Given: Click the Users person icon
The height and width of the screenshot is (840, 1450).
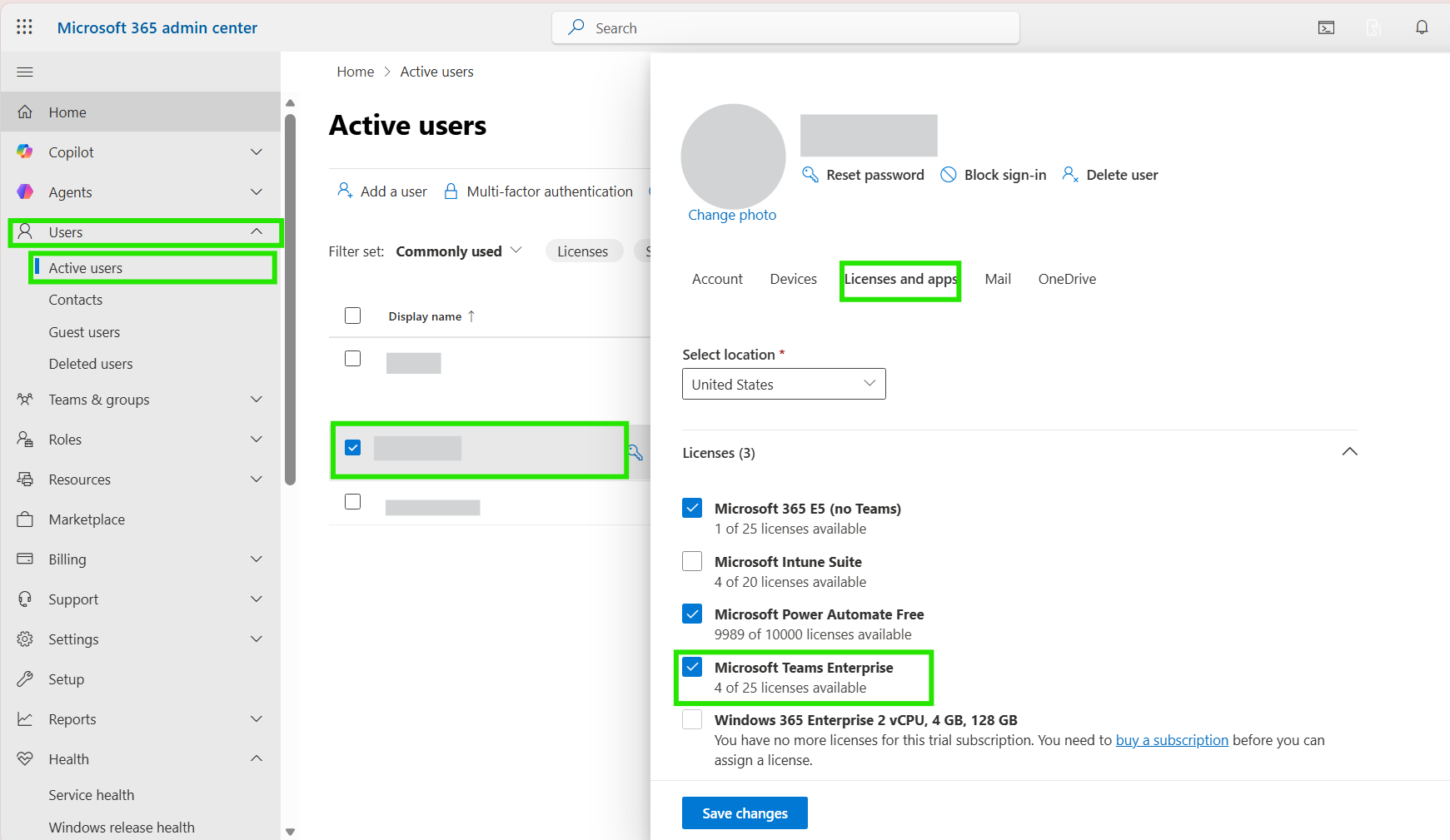Looking at the screenshot, I should point(25,231).
